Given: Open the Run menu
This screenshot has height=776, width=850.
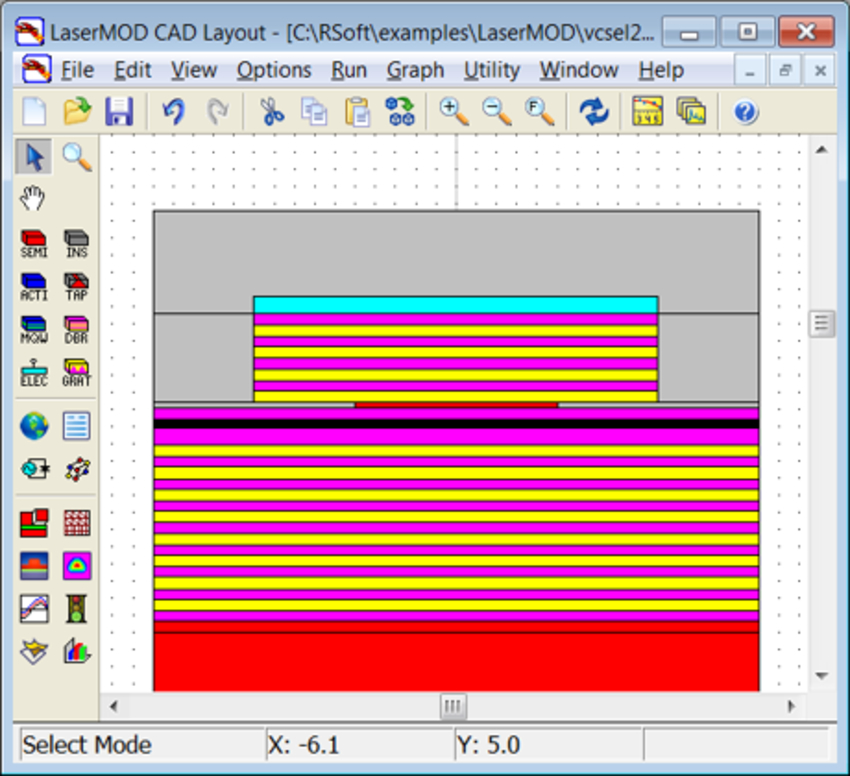Looking at the screenshot, I should pos(348,70).
